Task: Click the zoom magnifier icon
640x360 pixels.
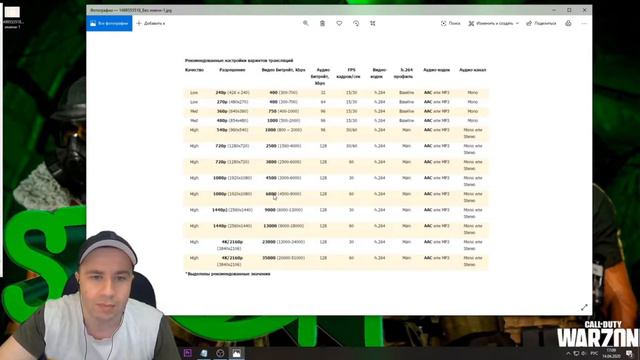Action: 306,23
